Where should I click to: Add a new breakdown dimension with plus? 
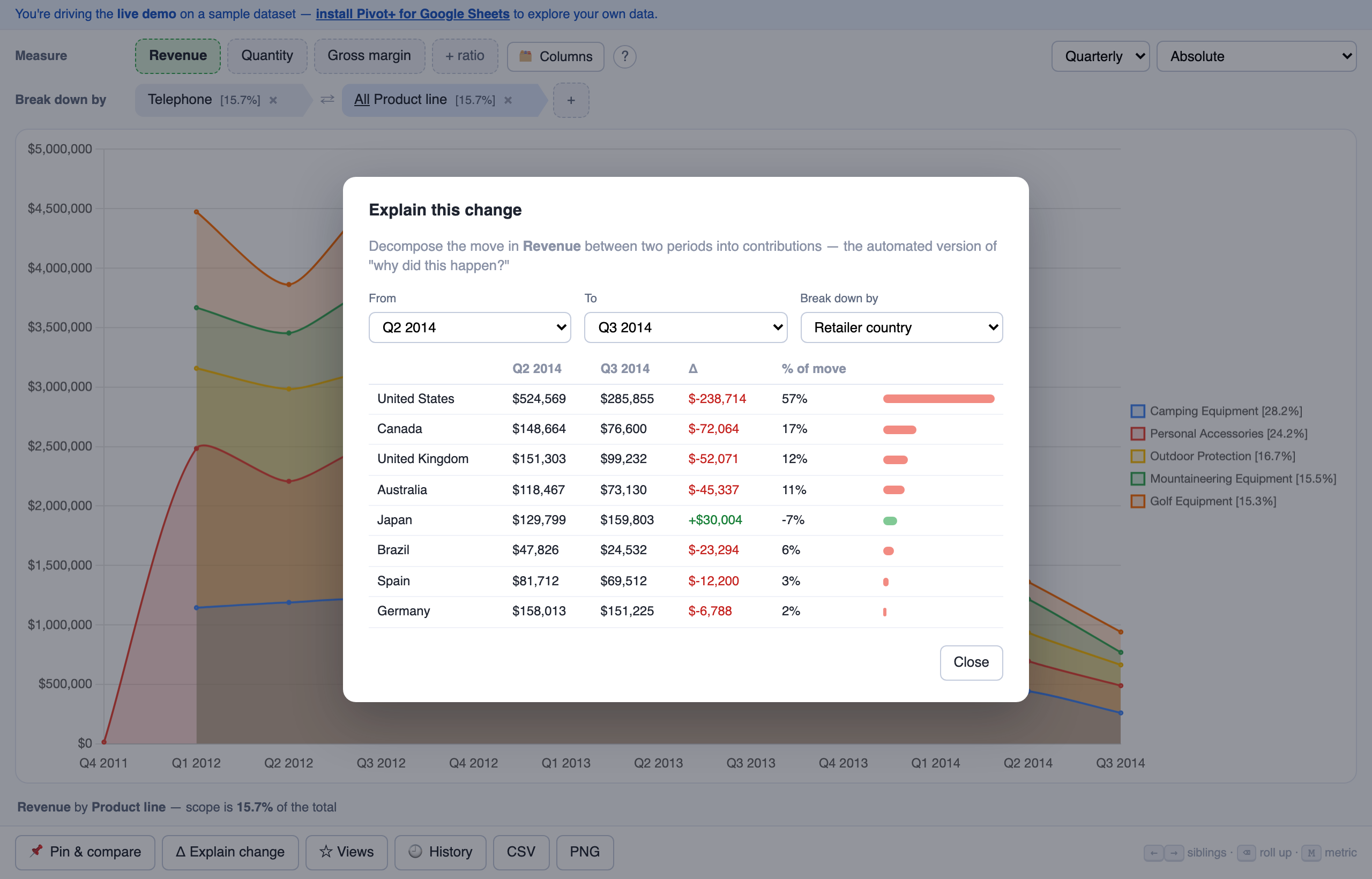571,100
